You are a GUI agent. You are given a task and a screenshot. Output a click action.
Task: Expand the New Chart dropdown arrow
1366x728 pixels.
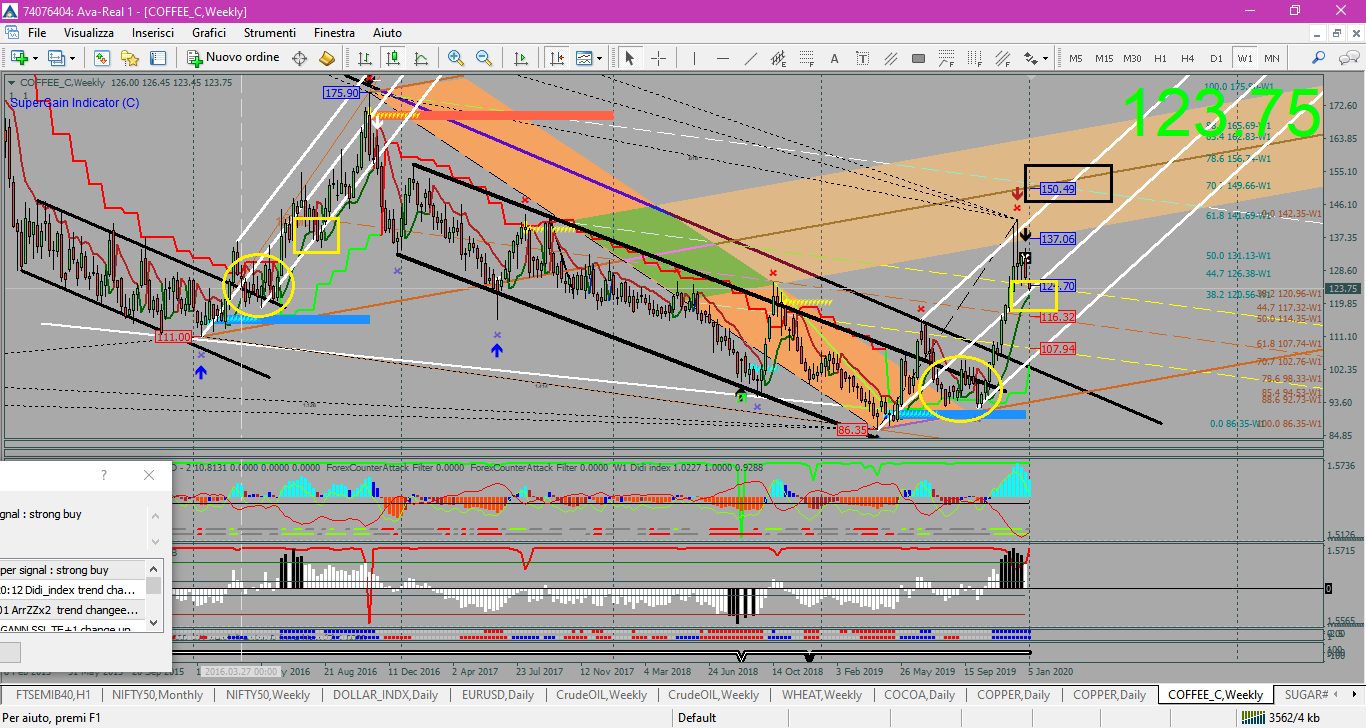click(x=35, y=57)
